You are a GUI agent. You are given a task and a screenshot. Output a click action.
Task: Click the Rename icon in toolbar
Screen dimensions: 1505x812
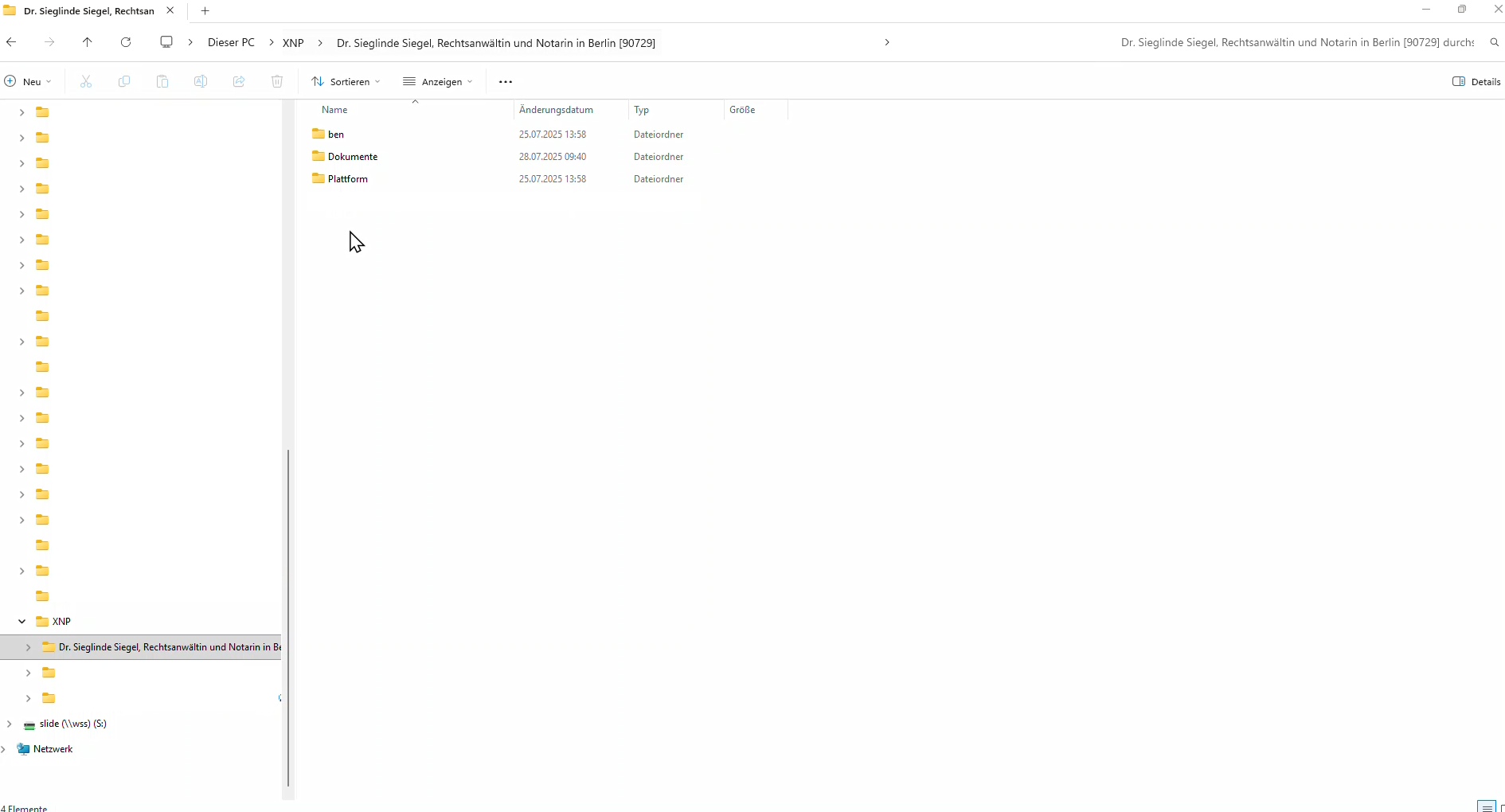[x=201, y=82]
